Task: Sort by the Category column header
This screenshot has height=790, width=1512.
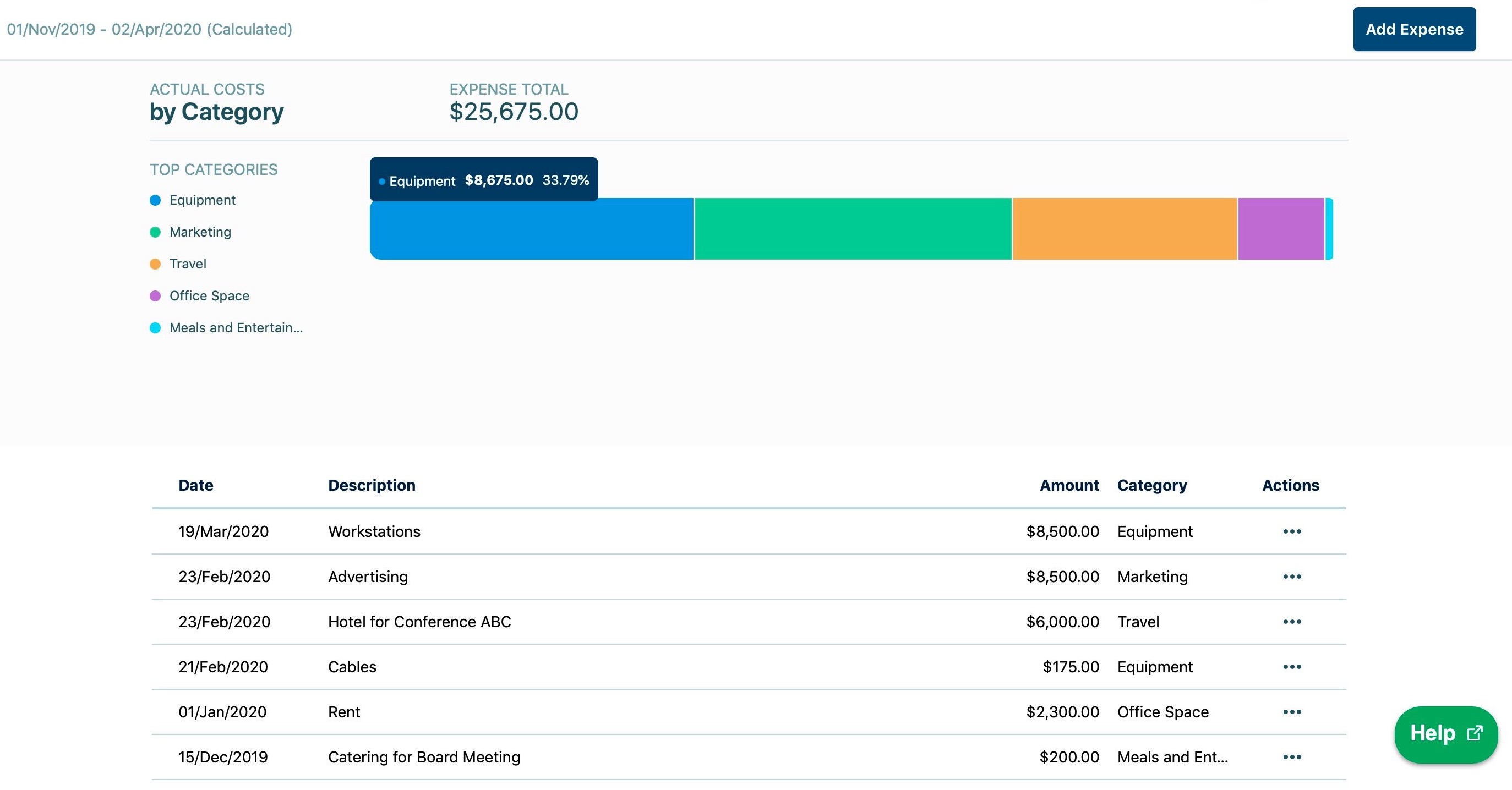Action: click(1151, 486)
